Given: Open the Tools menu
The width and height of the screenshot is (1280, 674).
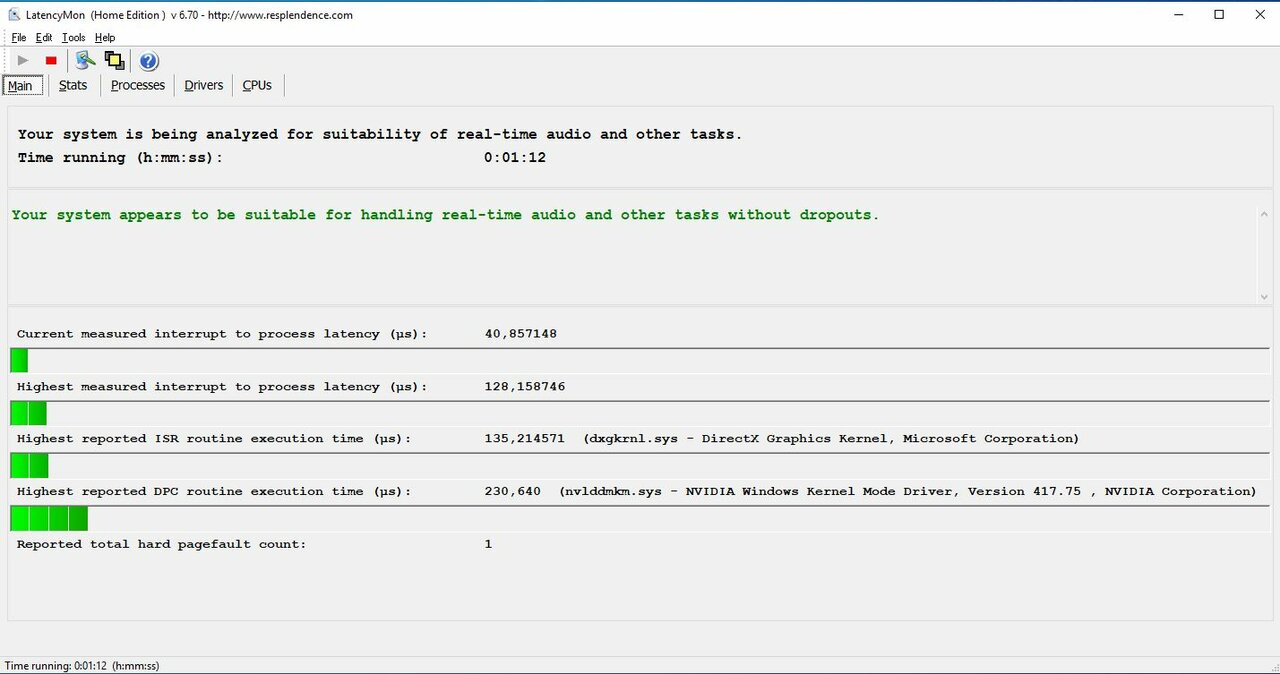Looking at the screenshot, I should [x=73, y=38].
